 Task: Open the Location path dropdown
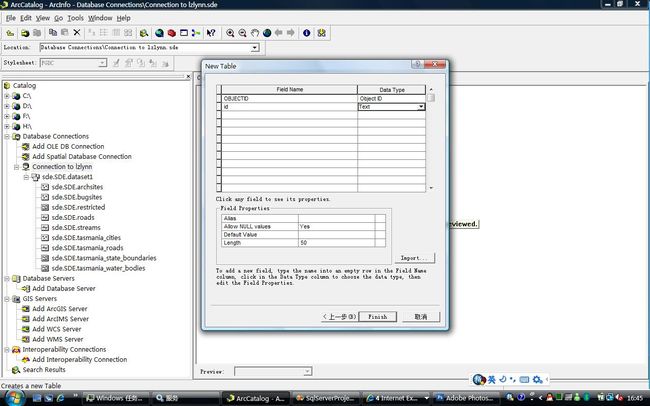pos(255,48)
